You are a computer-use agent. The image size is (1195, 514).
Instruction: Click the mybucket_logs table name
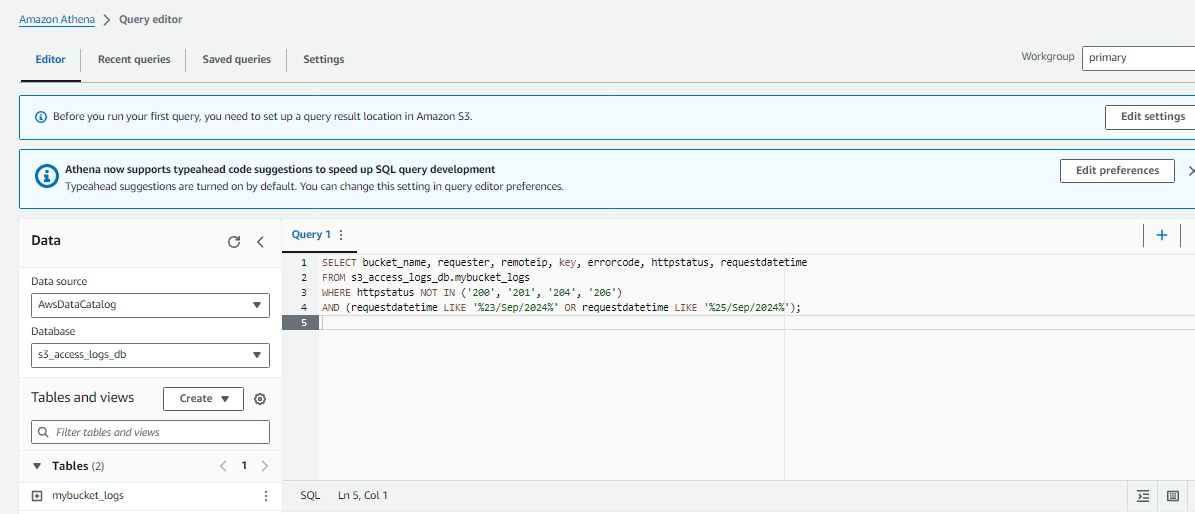pos(88,496)
